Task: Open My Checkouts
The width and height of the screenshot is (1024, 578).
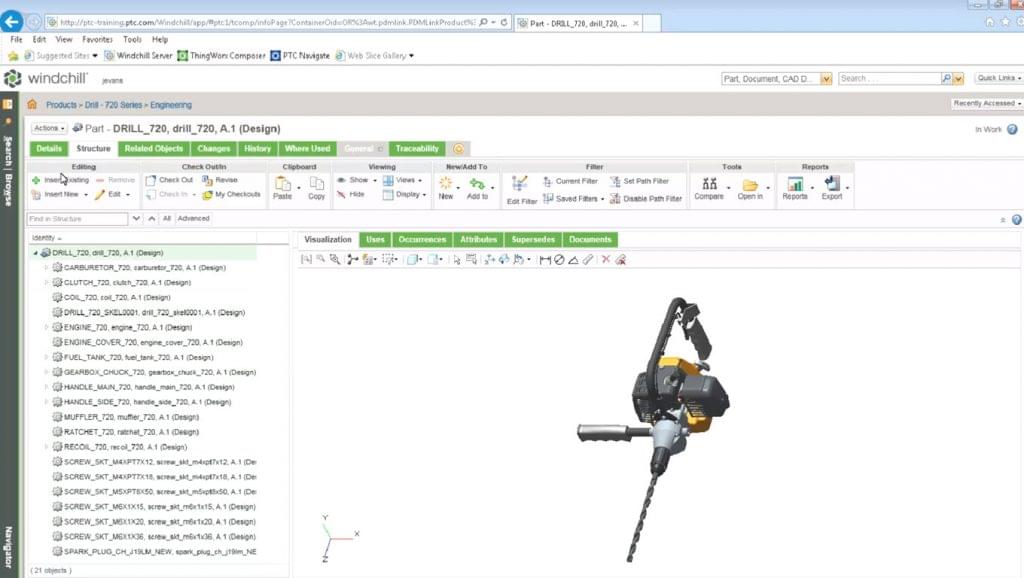Action: 231,195
